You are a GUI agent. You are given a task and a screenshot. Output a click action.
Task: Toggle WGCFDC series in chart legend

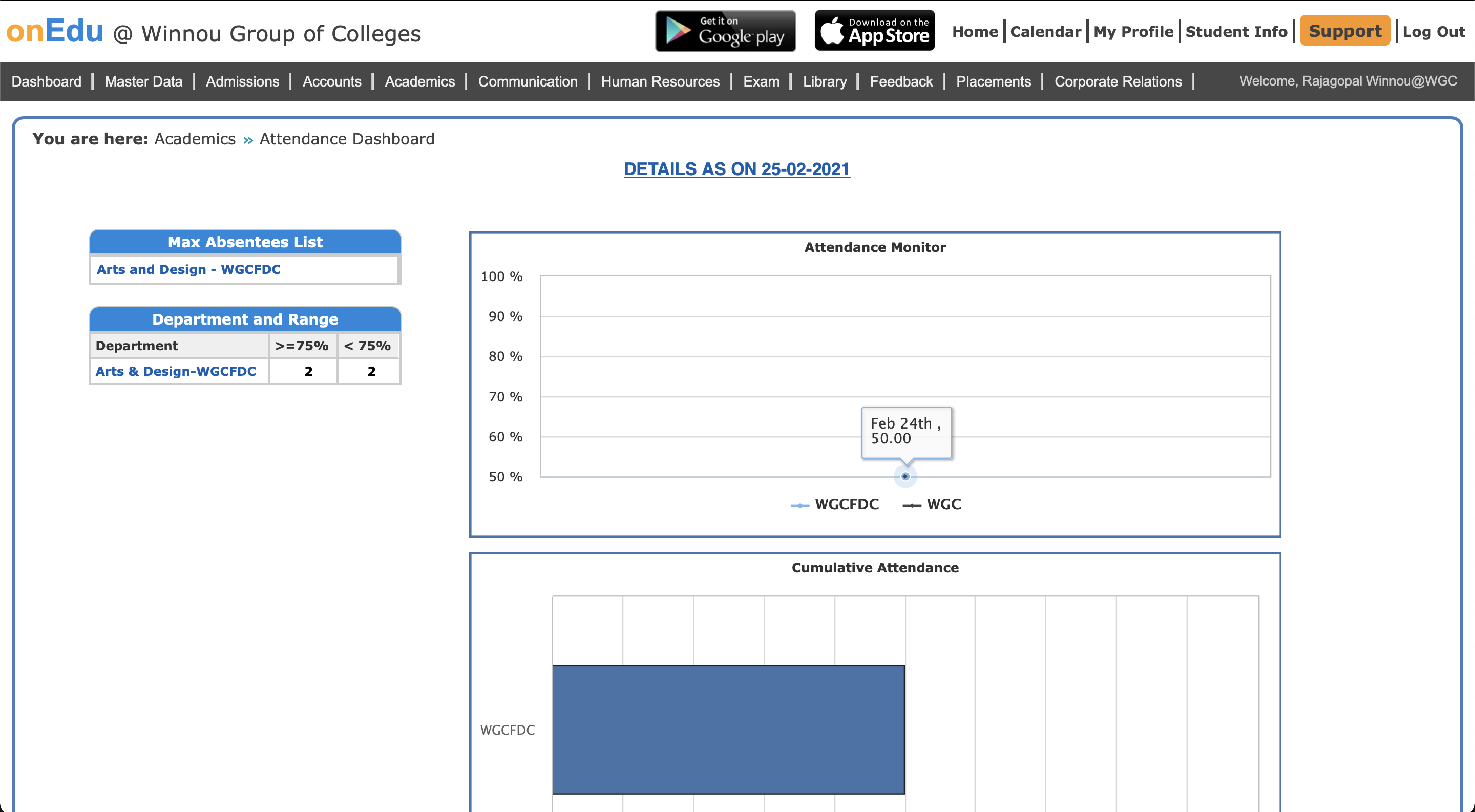835,504
